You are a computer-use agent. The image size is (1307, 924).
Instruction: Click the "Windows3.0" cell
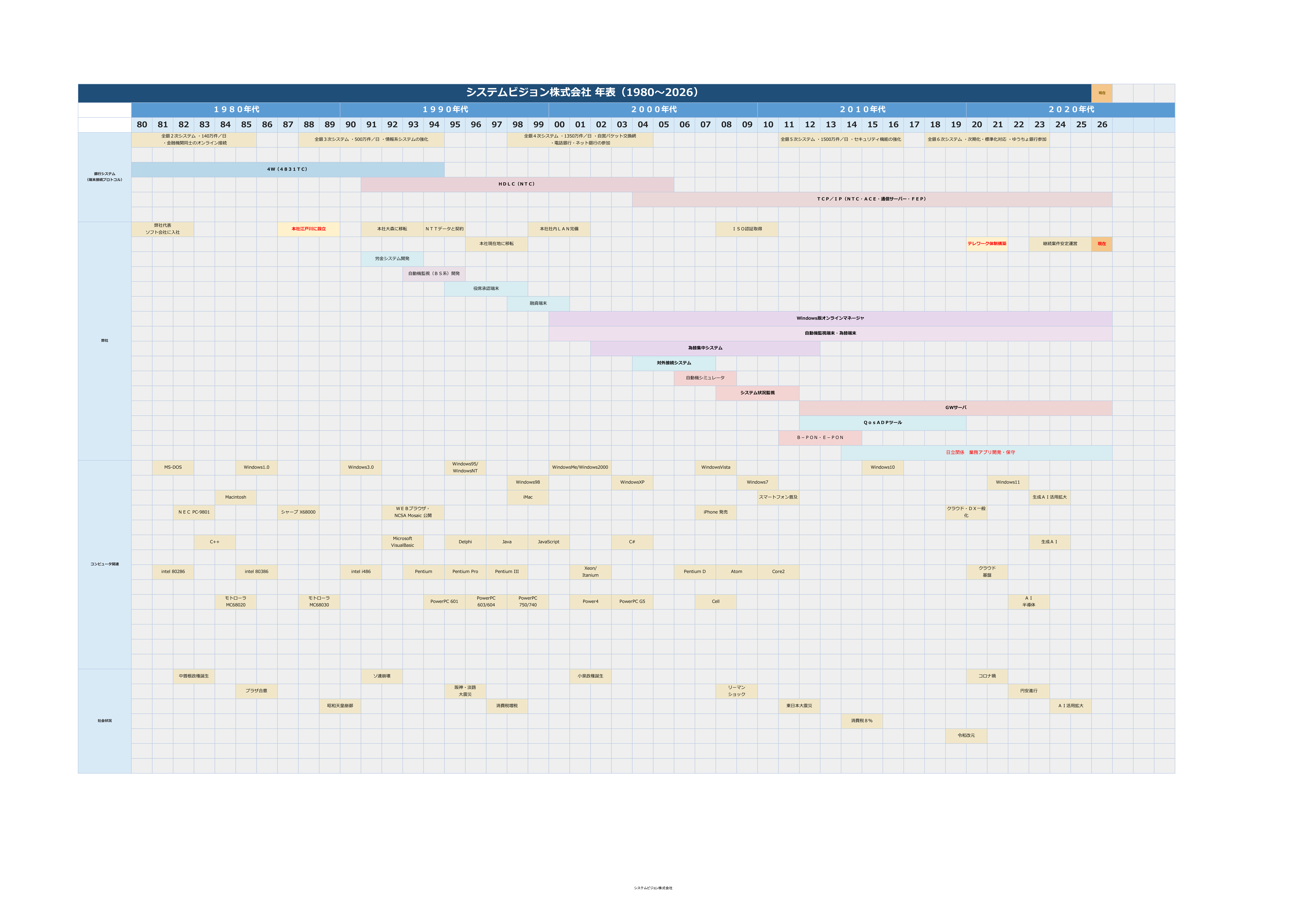tap(361, 468)
